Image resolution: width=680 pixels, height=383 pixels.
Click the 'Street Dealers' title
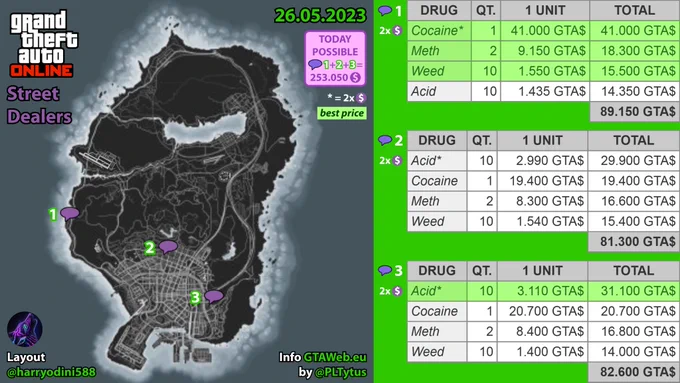[x=39, y=105]
